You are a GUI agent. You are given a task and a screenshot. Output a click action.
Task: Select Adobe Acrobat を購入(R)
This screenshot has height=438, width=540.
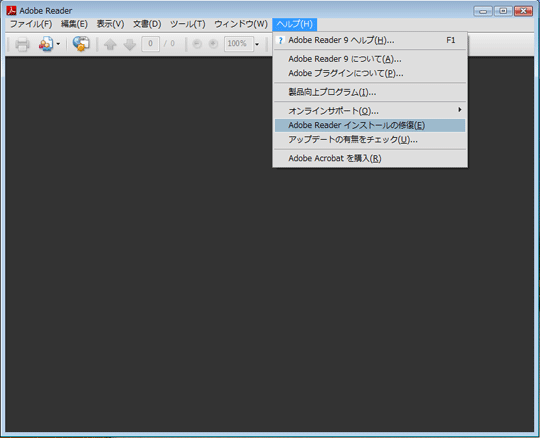370,158
